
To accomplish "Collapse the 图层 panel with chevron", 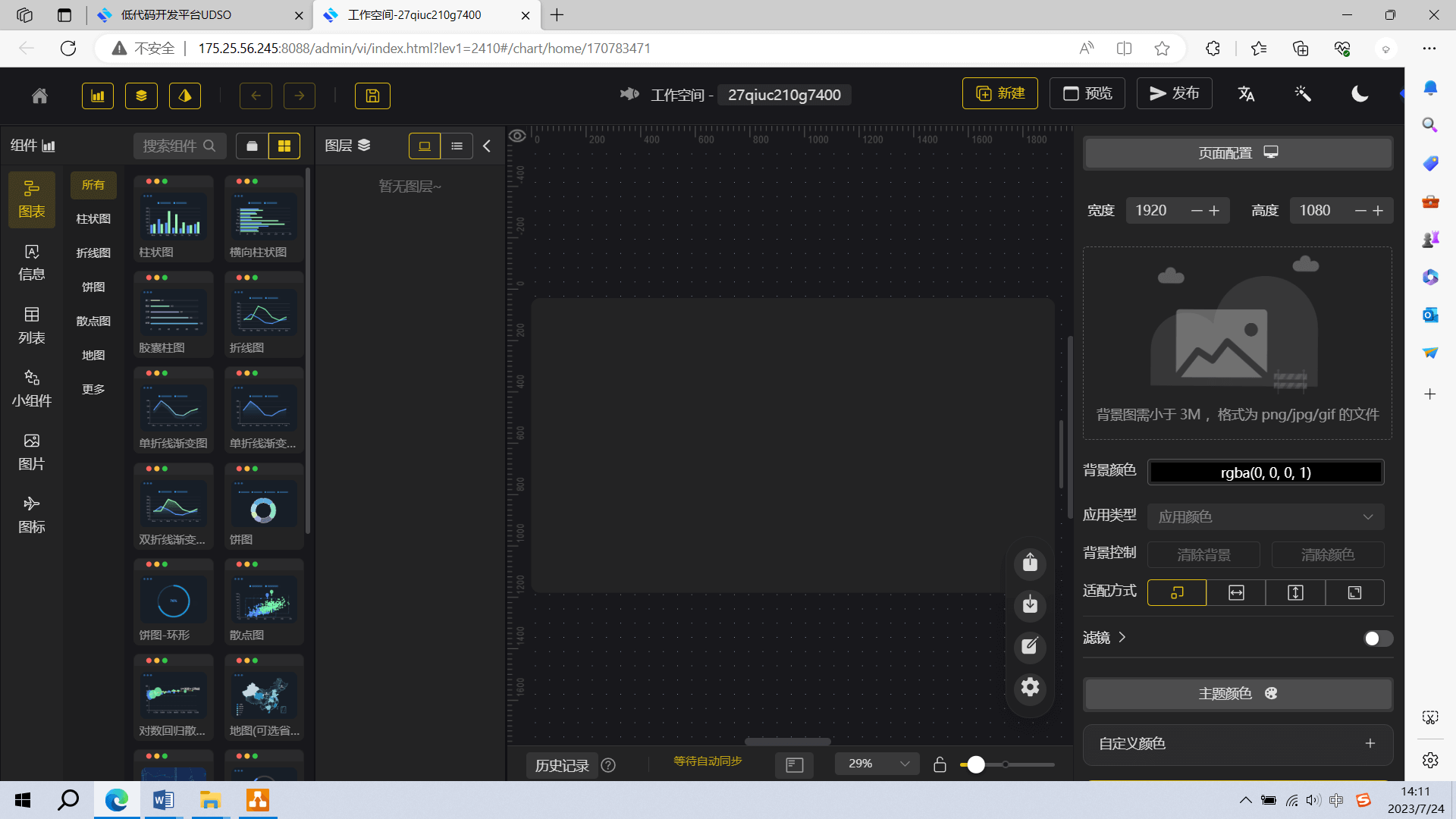I will tap(487, 146).
